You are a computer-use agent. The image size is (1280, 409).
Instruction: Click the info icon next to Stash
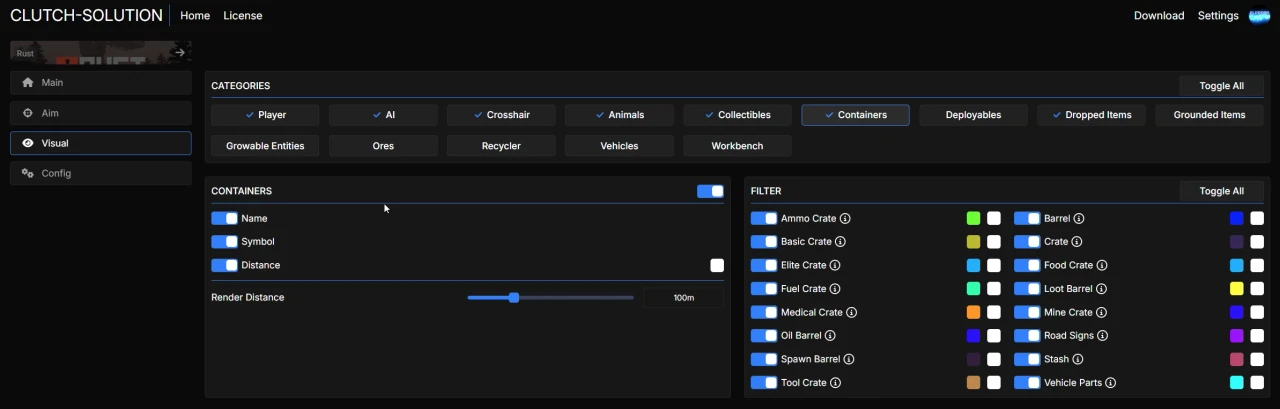(1078, 359)
